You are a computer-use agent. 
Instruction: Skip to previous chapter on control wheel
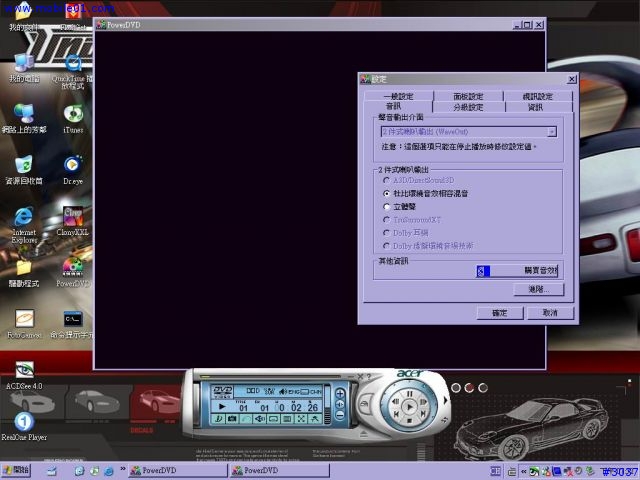pos(396,414)
